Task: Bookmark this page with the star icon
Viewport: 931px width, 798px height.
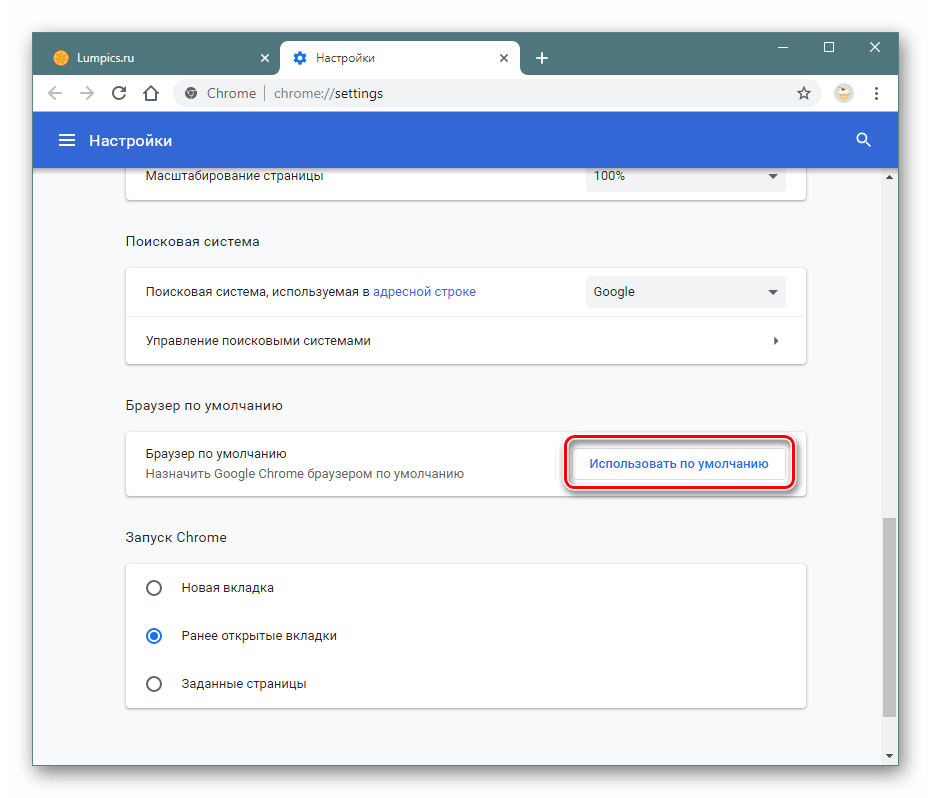Action: tap(803, 93)
